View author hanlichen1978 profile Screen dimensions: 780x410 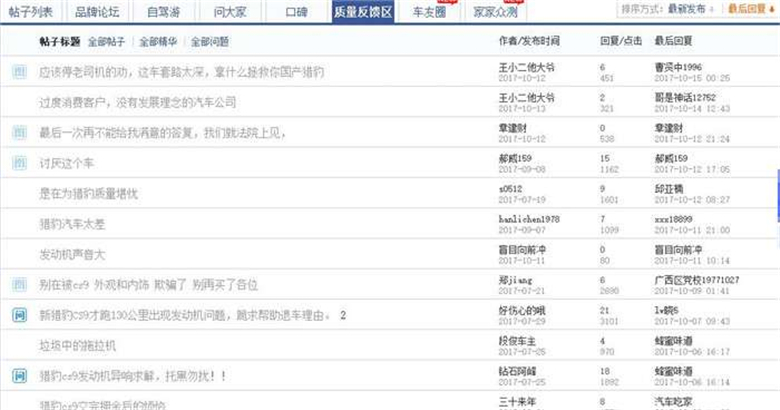pos(529,219)
